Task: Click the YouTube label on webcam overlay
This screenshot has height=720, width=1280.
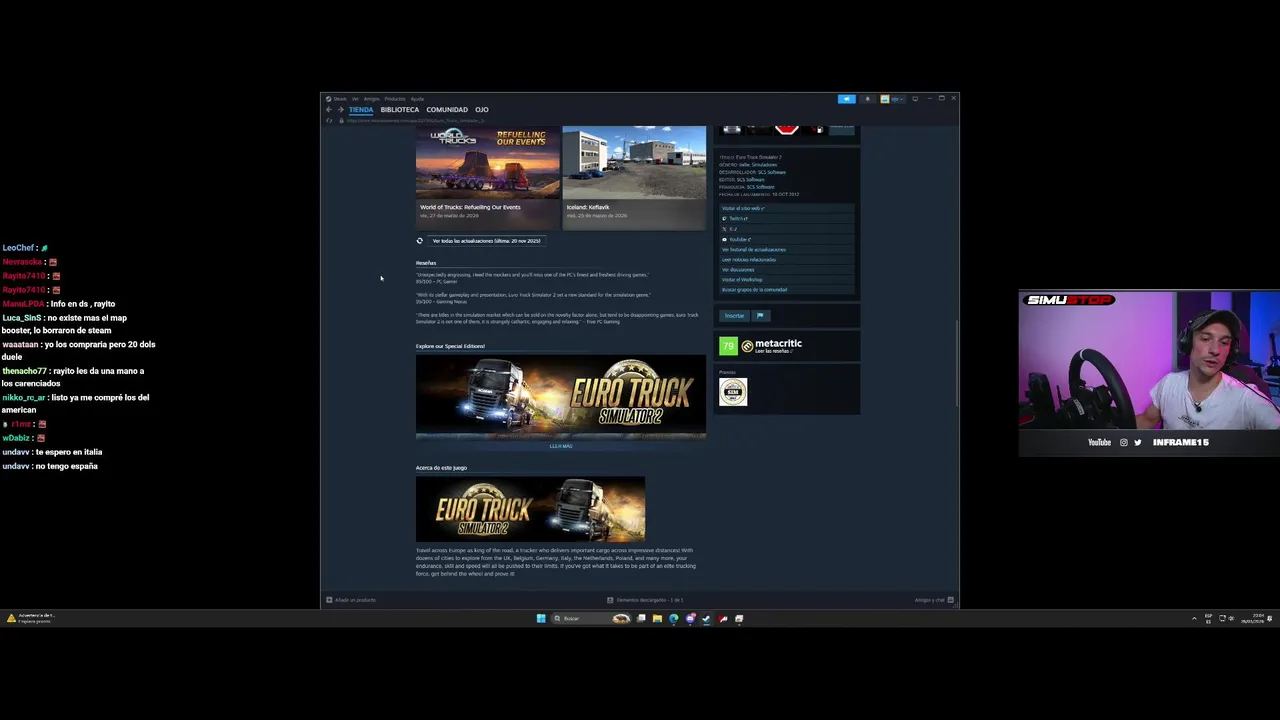Action: click(x=1099, y=442)
